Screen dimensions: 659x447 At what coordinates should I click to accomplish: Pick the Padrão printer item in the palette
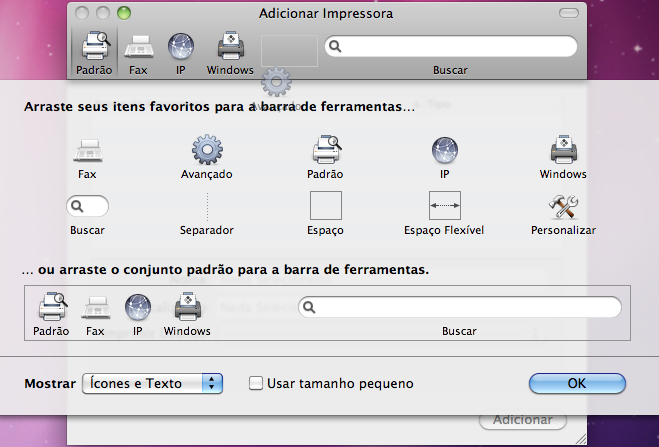pos(325,157)
